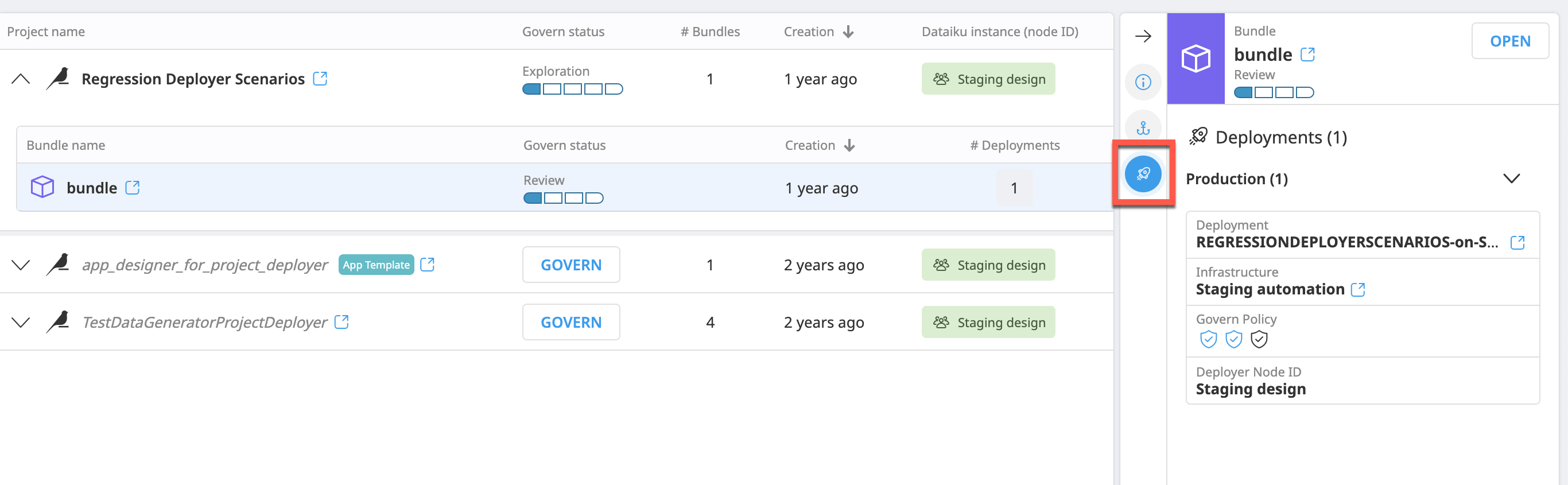Screen dimensions: 1568x485
Task: Click the Bundle name column header
Action: 66,145
